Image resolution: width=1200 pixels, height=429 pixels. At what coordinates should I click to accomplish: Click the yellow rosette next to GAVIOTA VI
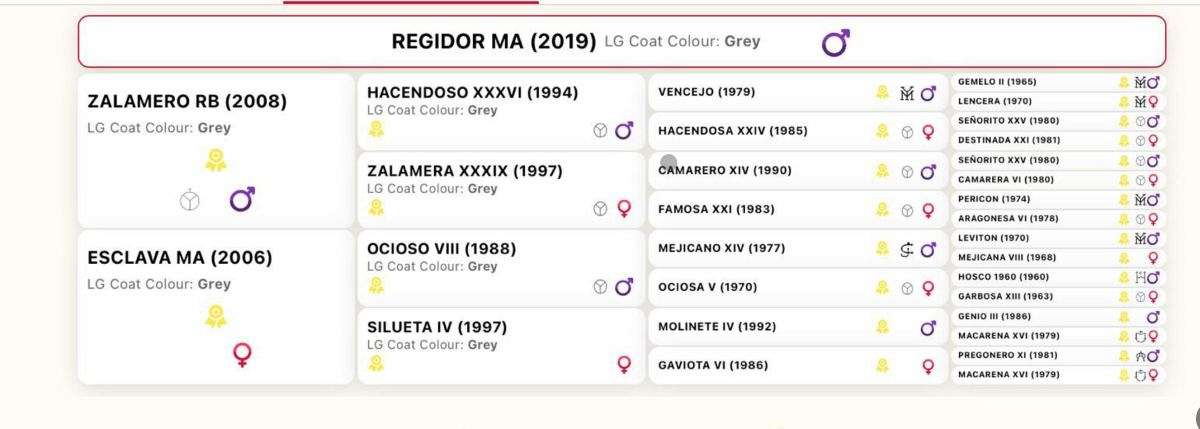883,365
